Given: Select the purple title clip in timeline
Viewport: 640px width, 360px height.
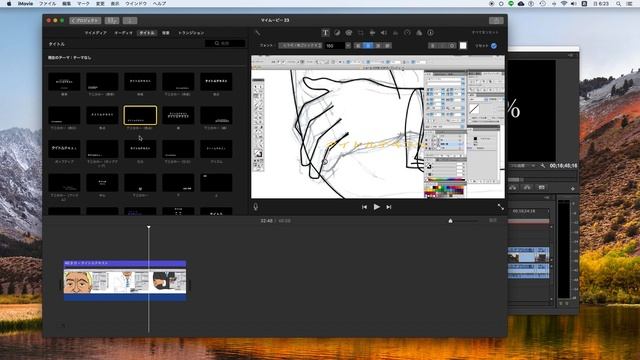Looking at the screenshot, I should click(125, 264).
